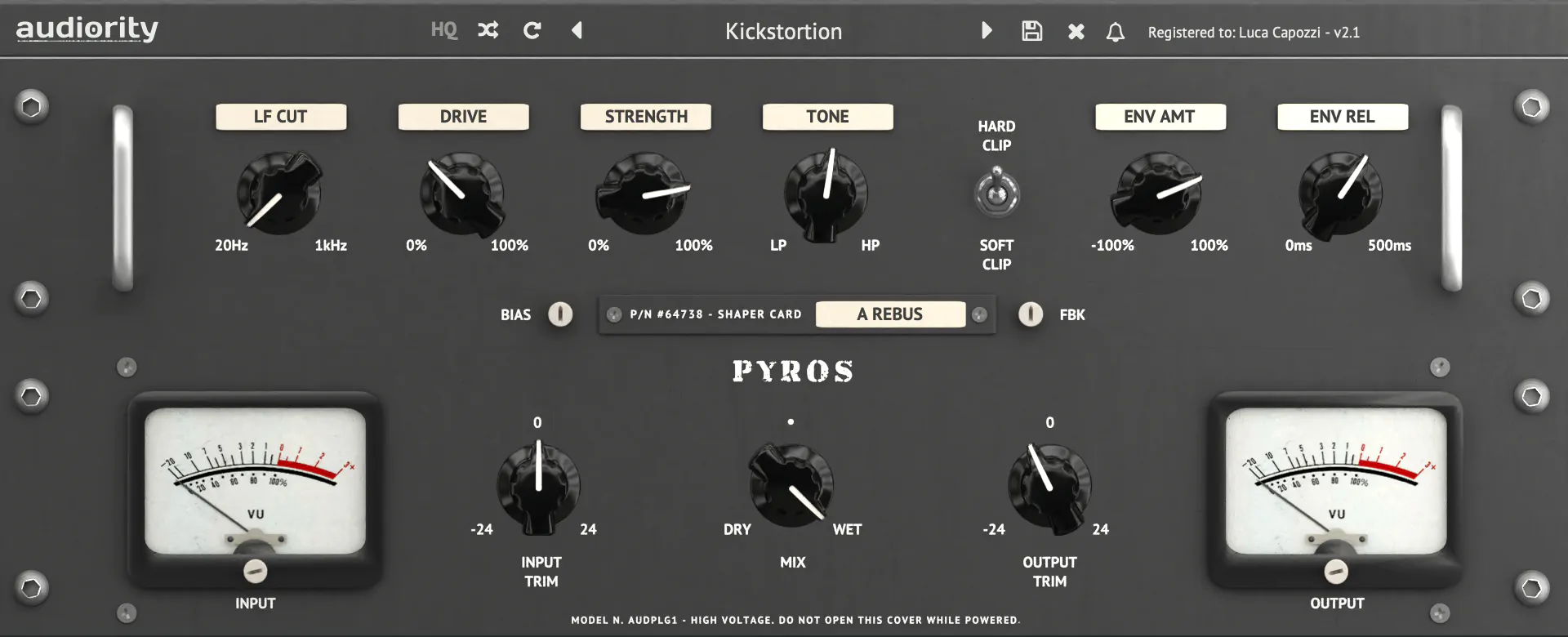Click the X delete preset icon

(x=1076, y=31)
